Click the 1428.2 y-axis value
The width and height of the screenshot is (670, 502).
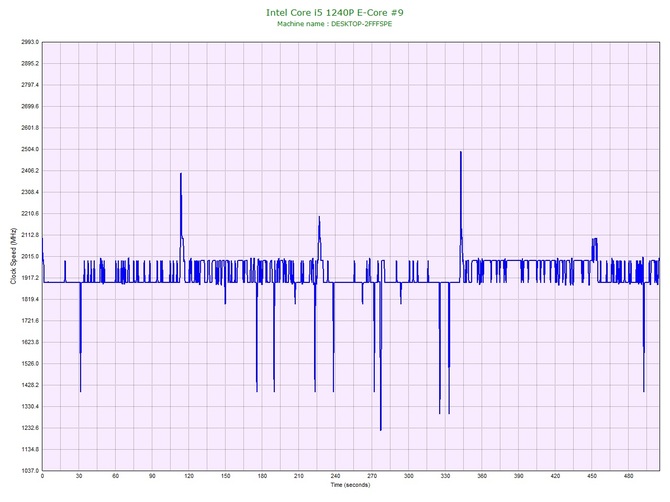[x=30, y=385]
